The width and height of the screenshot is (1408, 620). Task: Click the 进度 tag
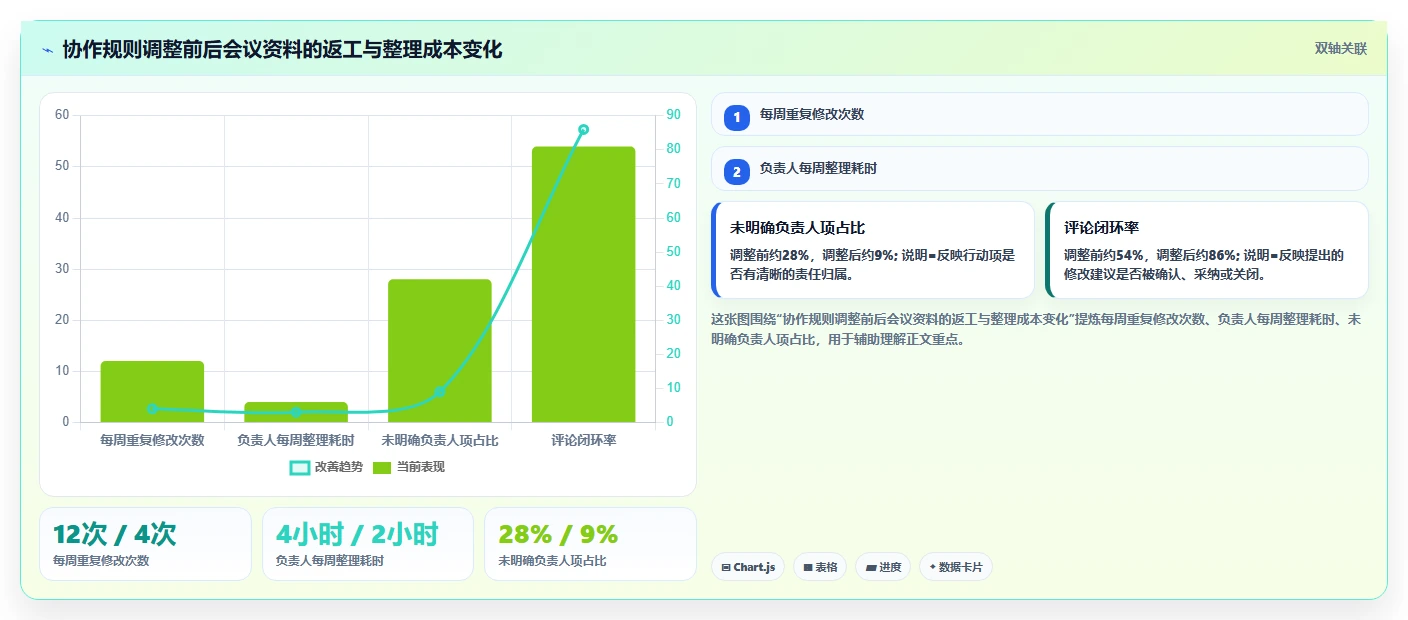(x=883, y=567)
